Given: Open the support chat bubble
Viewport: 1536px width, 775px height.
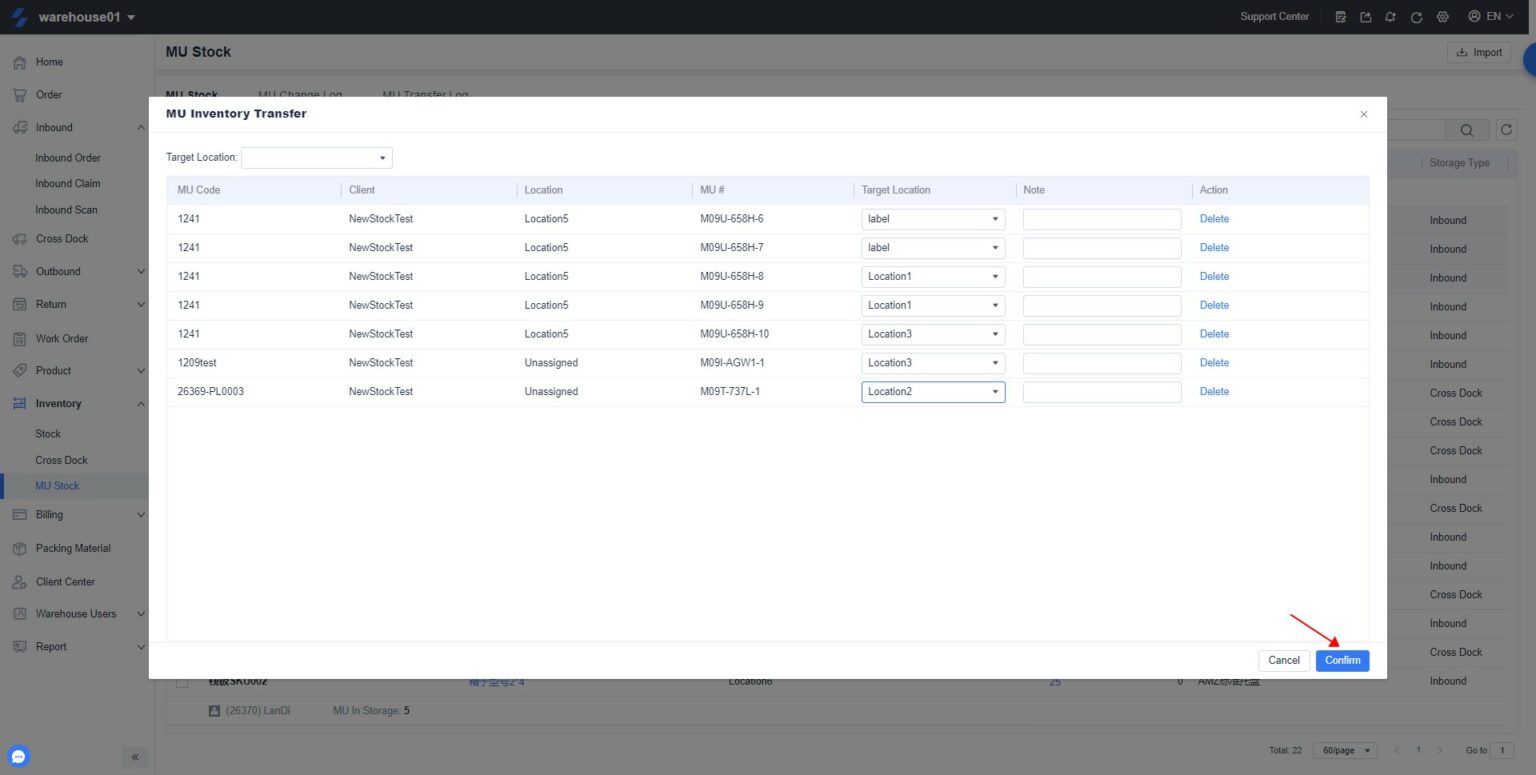Looking at the screenshot, I should tap(18, 756).
